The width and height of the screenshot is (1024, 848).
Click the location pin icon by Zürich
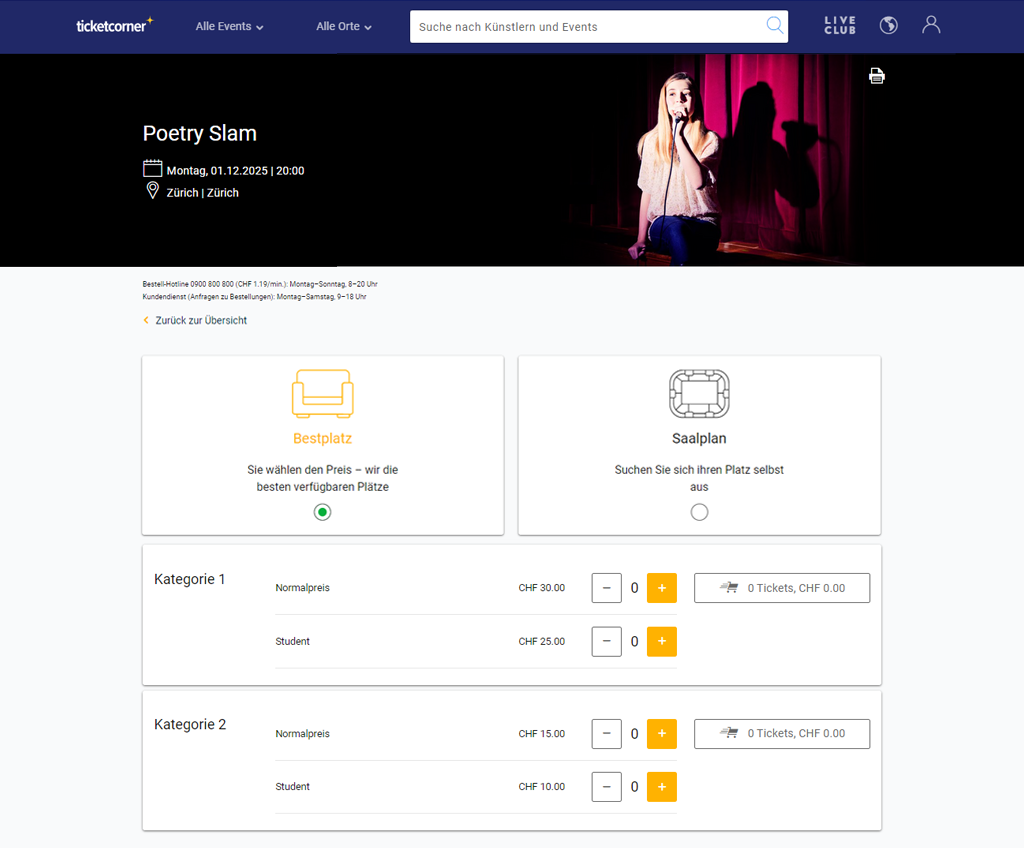(x=152, y=191)
